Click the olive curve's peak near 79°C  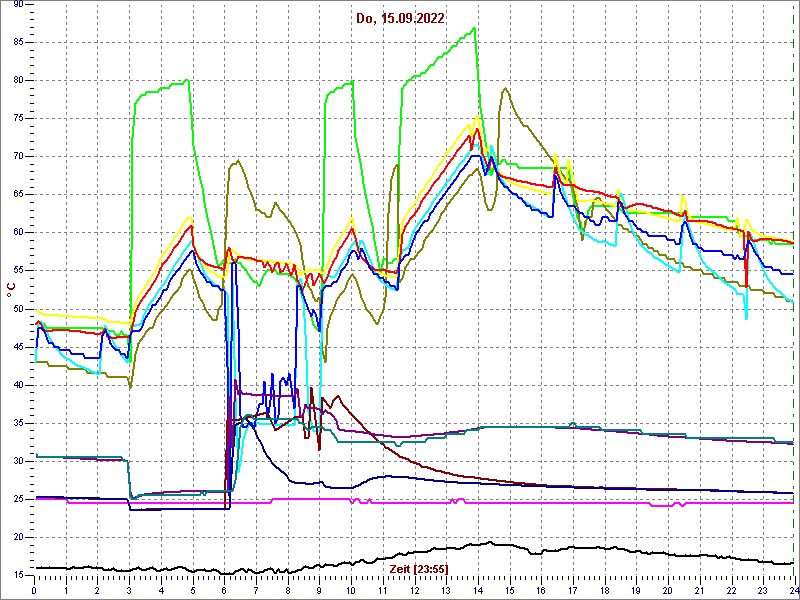coord(505,88)
